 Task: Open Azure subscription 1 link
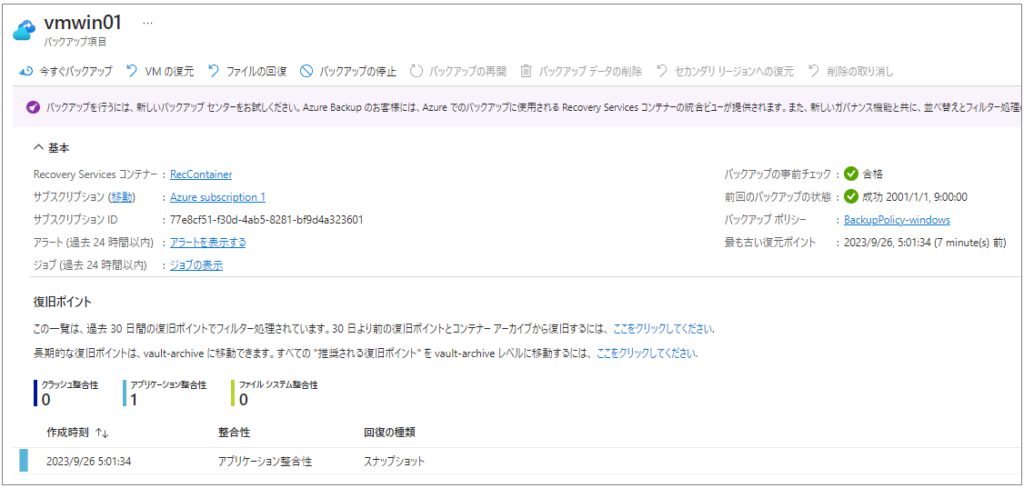point(217,197)
